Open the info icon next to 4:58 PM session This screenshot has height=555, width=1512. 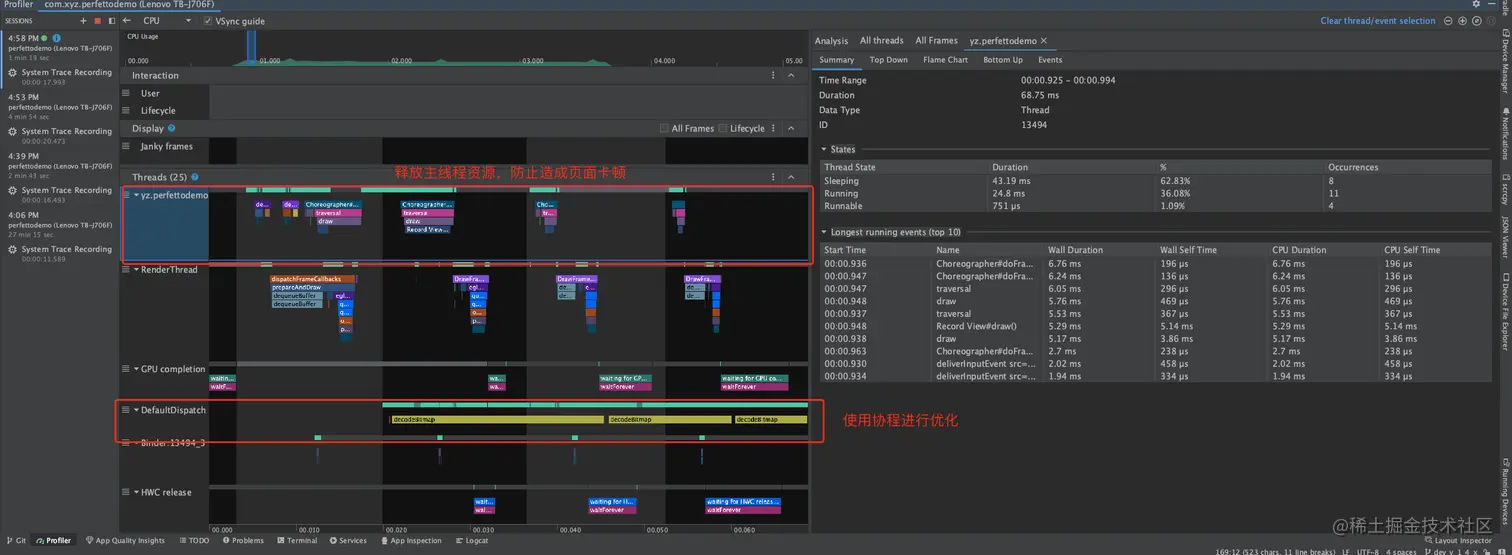click(57, 38)
